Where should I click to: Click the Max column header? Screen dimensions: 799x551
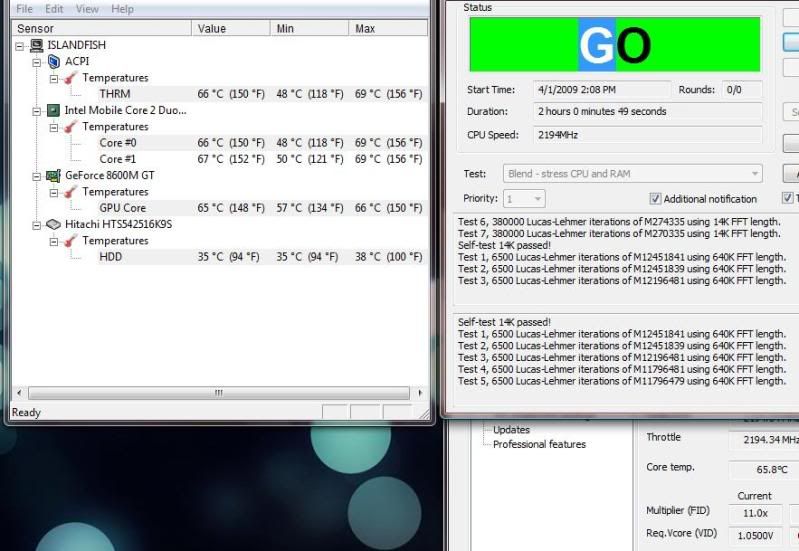[388, 29]
